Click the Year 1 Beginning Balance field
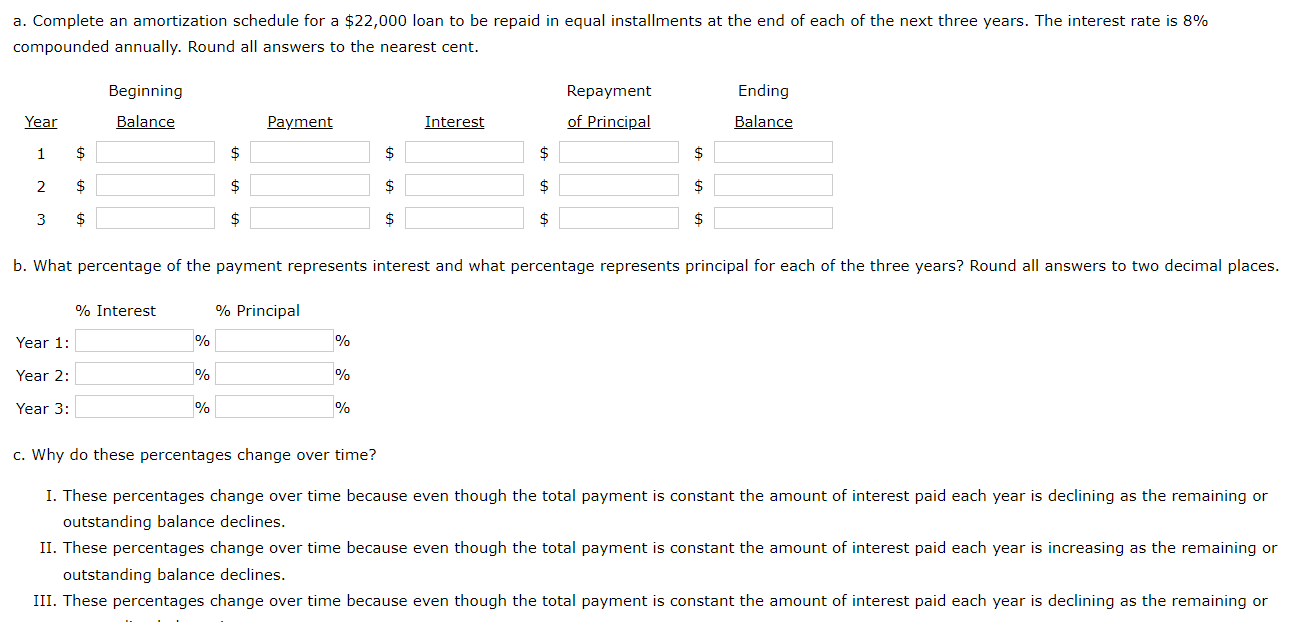The width and height of the screenshot is (1304, 628). click(x=155, y=152)
